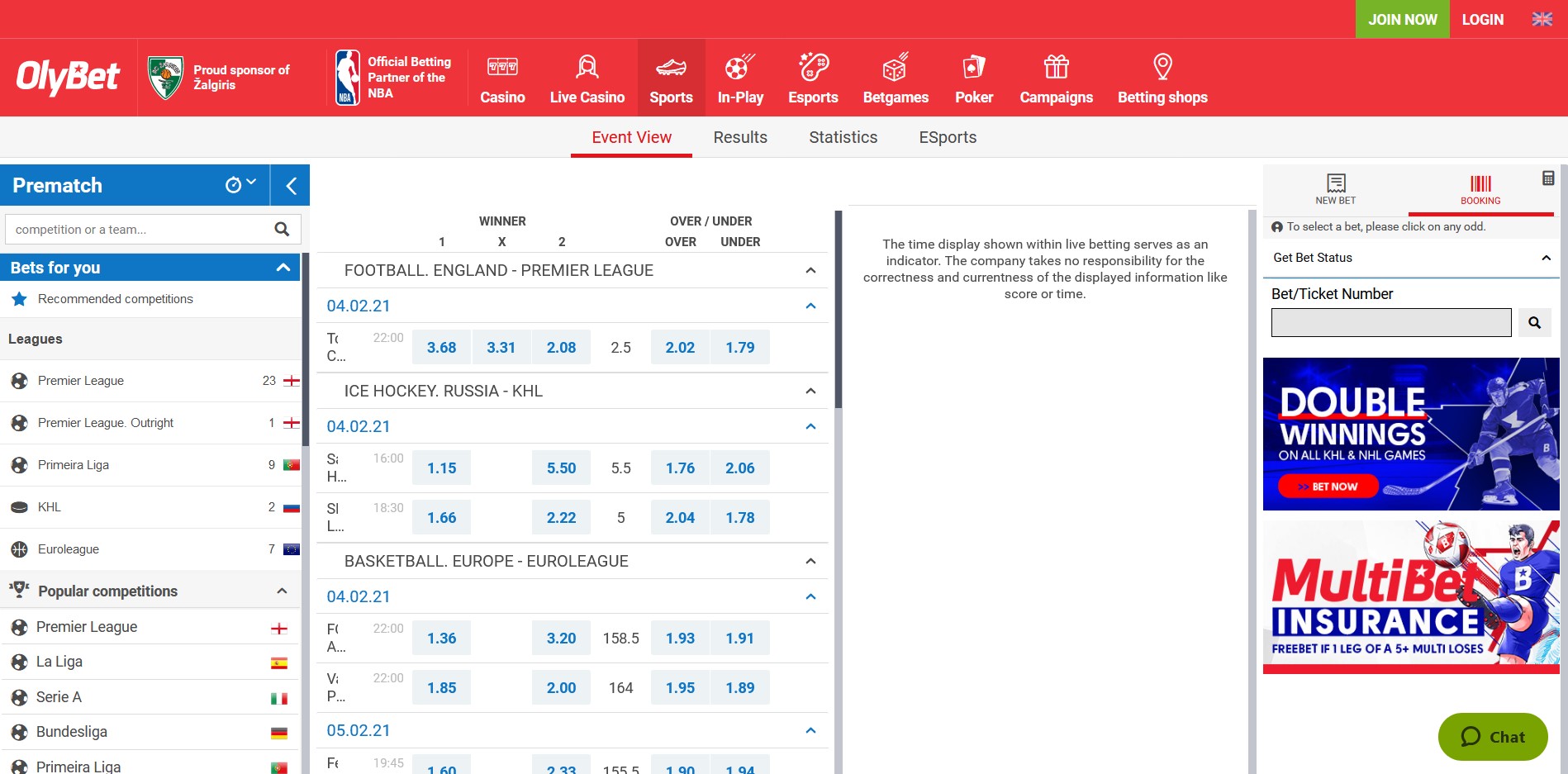Screen dimensions: 1568x774
Task: Collapse Football England Premier League group
Action: coord(810,270)
